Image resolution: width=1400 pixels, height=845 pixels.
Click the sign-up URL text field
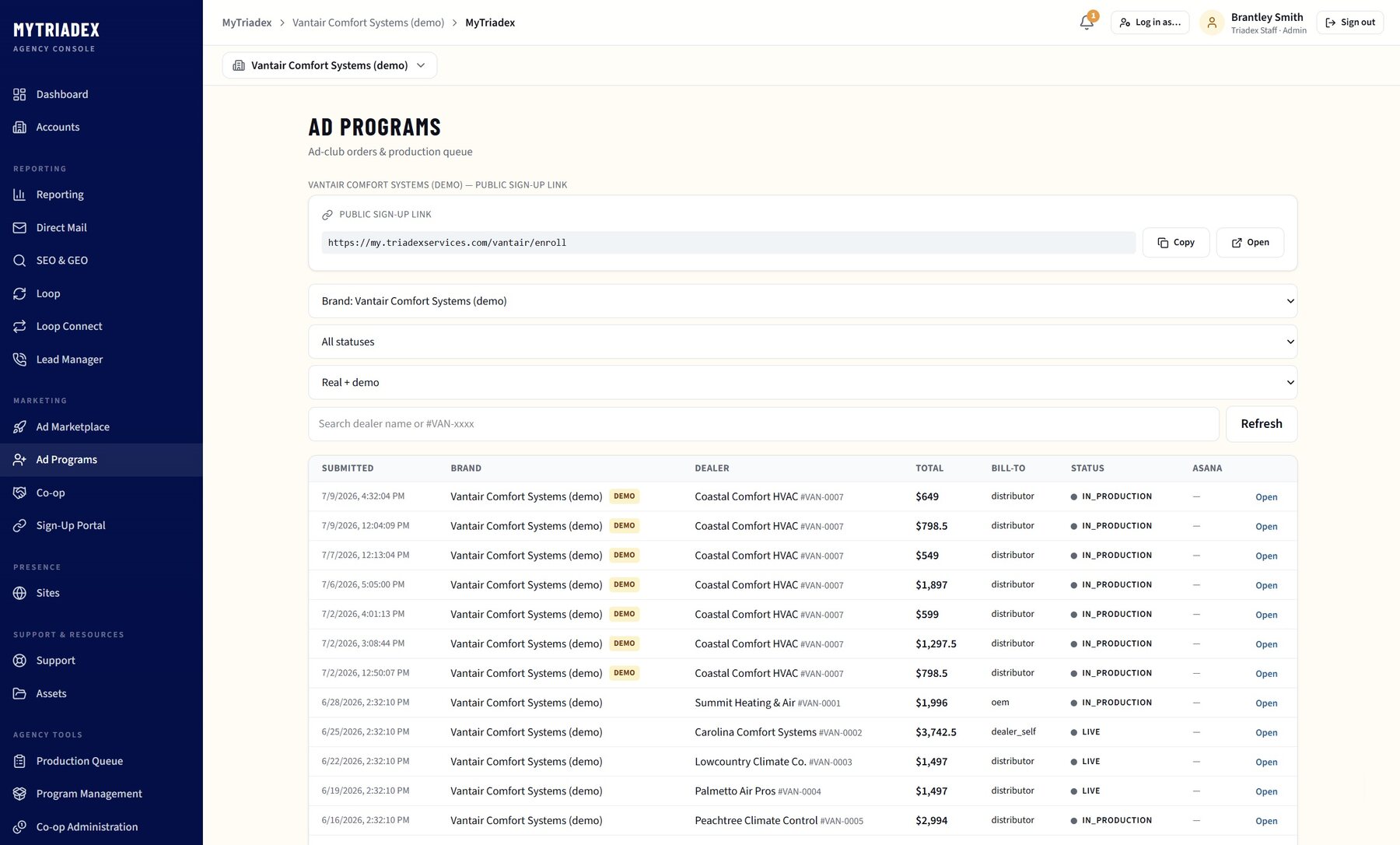coord(729,243)
